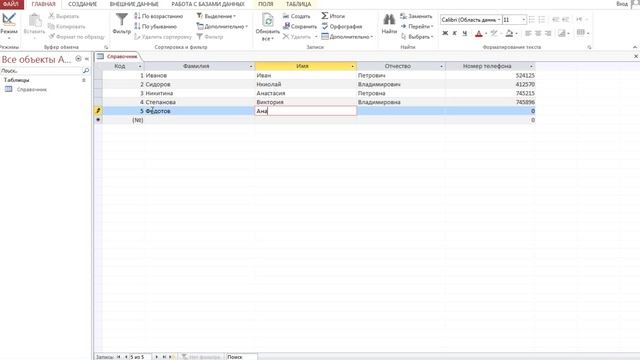Click the Анастасия name cell
The image size is (640, 360).
pyautogui.click(x=306, y=93)
